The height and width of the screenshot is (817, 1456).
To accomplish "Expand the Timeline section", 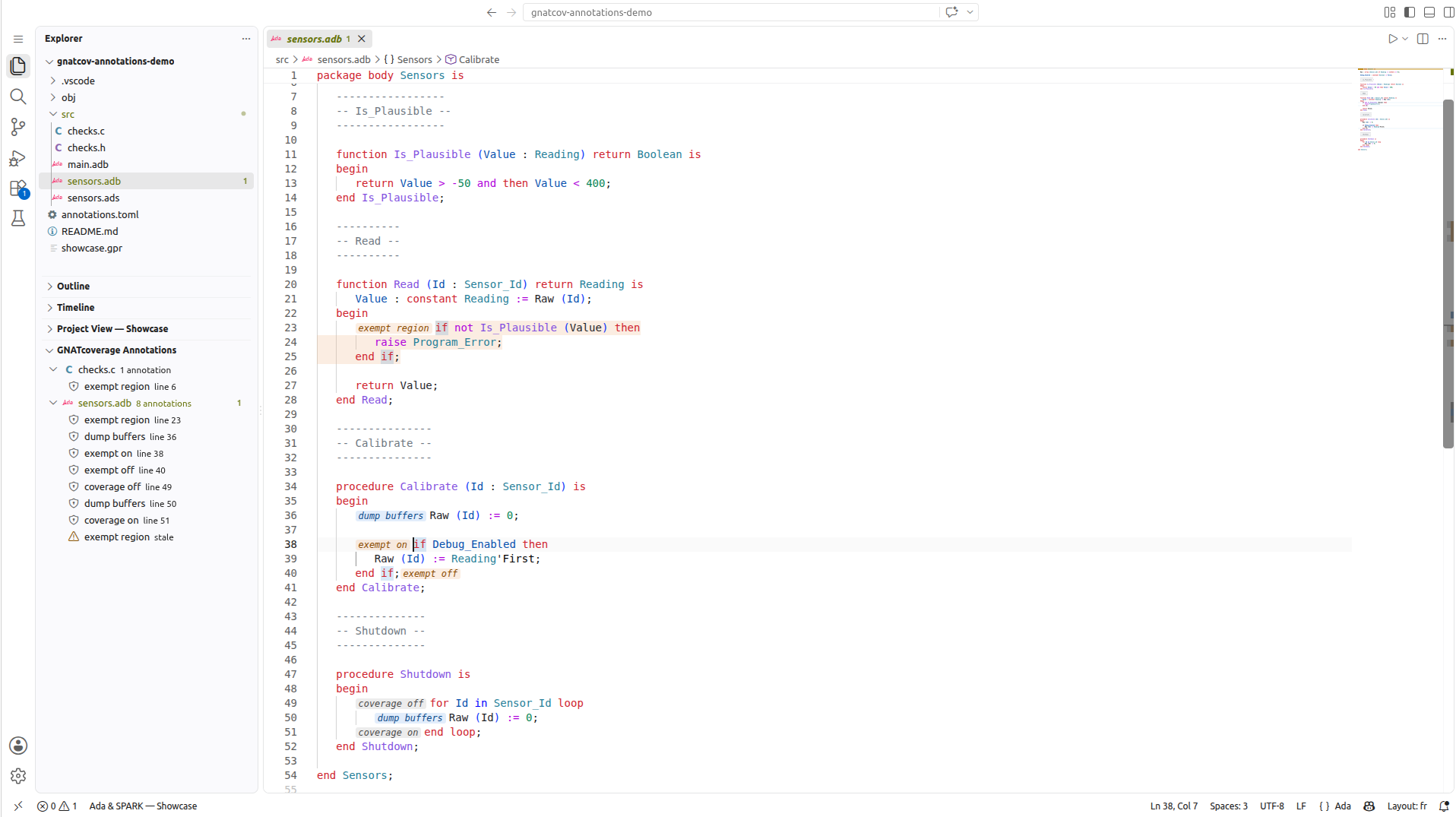I will (146, 308).
